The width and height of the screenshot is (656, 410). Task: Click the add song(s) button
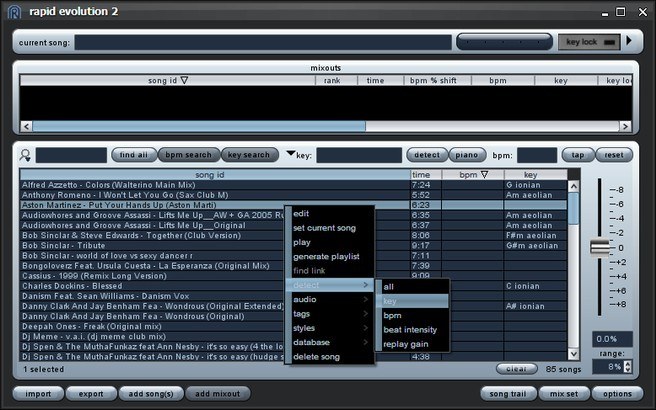coord(151,394)
